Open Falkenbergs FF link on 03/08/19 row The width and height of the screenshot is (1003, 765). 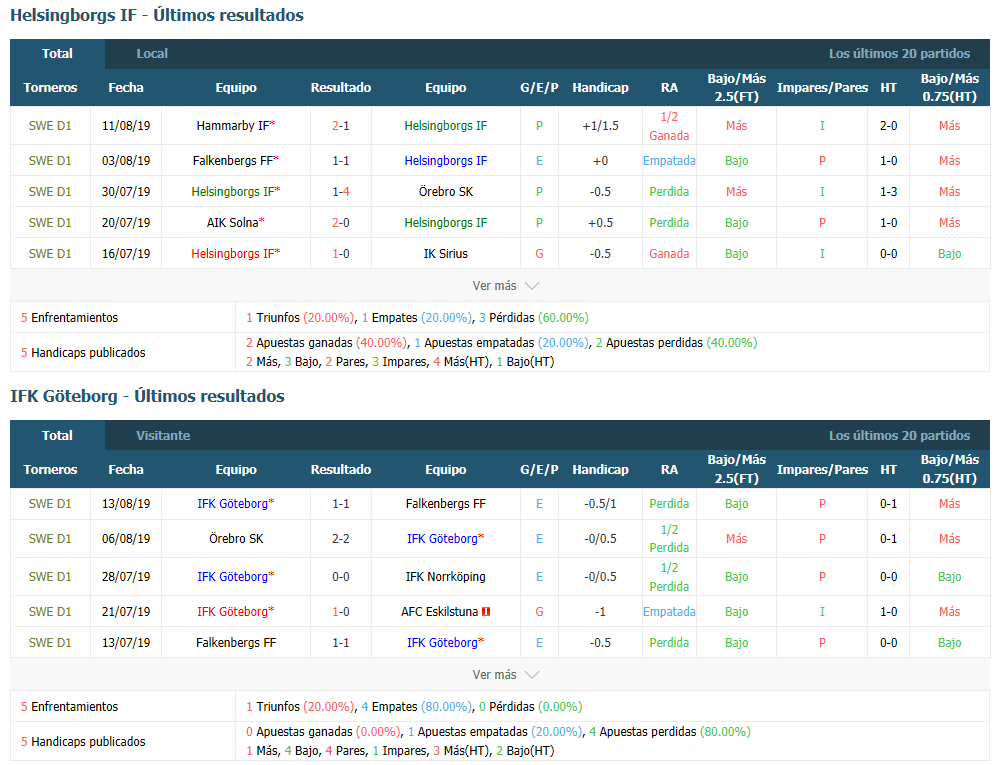(x=233, y=161)
